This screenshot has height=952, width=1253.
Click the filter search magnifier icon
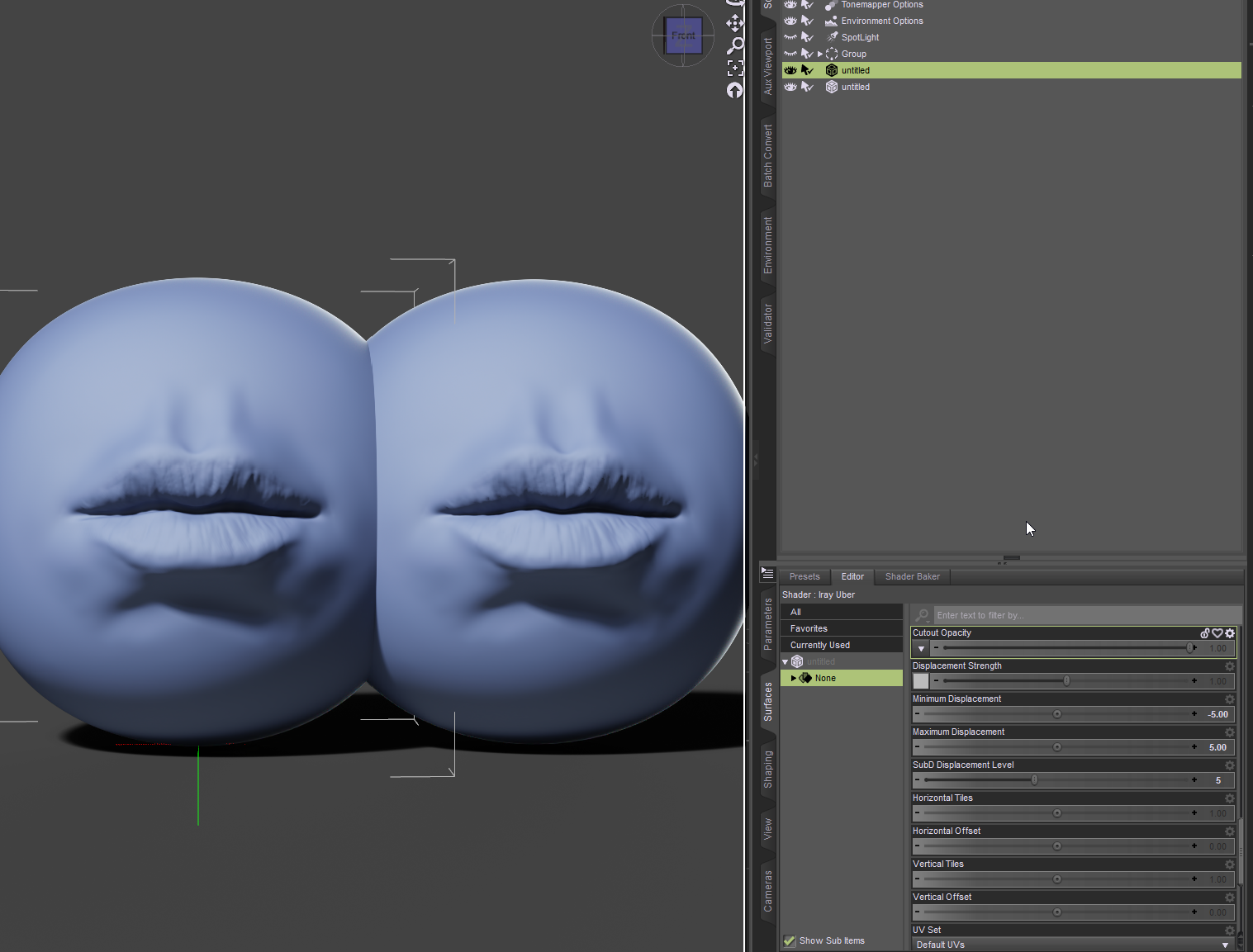(923, 615)
